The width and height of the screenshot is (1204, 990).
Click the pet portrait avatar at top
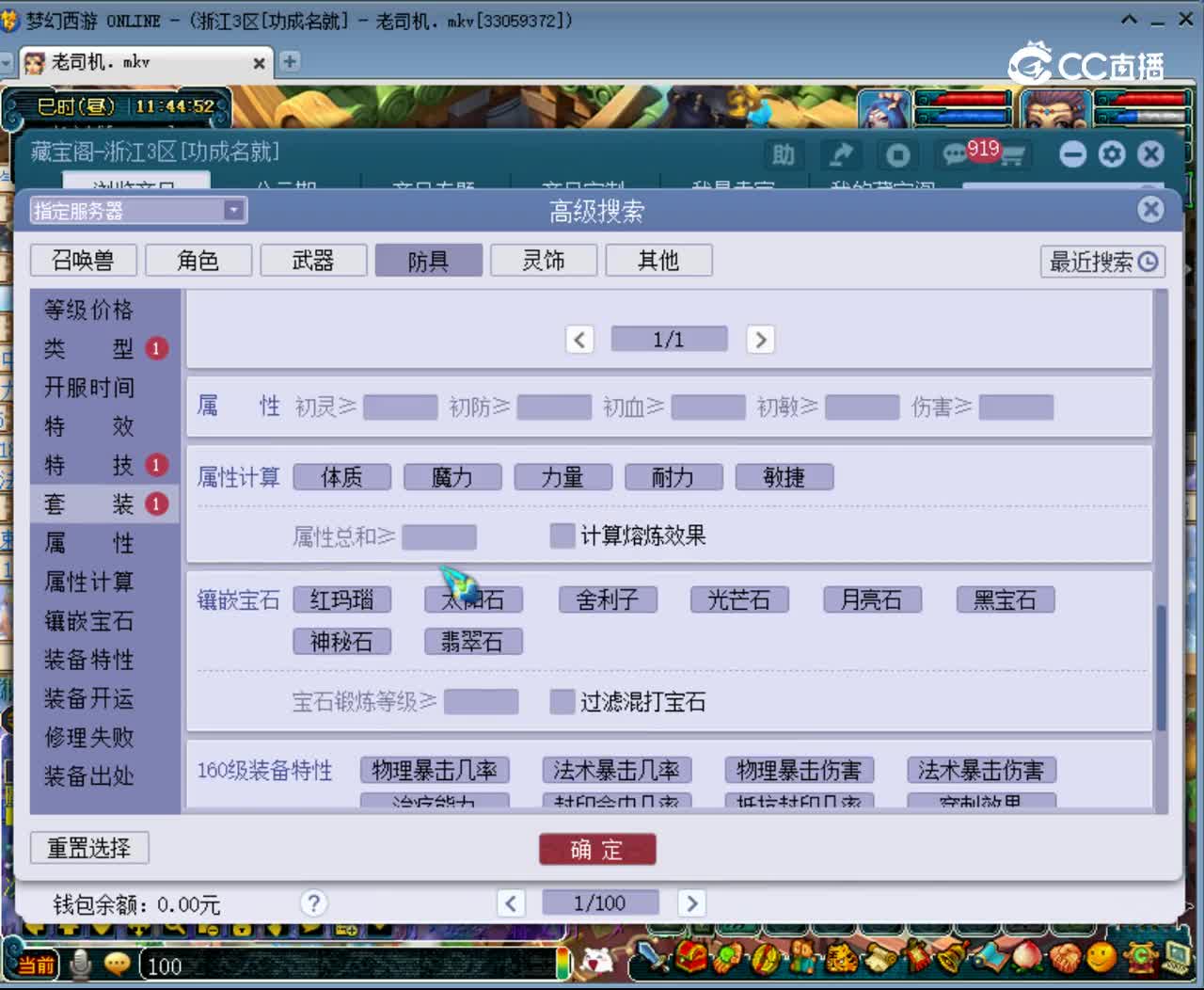[884, 107]
